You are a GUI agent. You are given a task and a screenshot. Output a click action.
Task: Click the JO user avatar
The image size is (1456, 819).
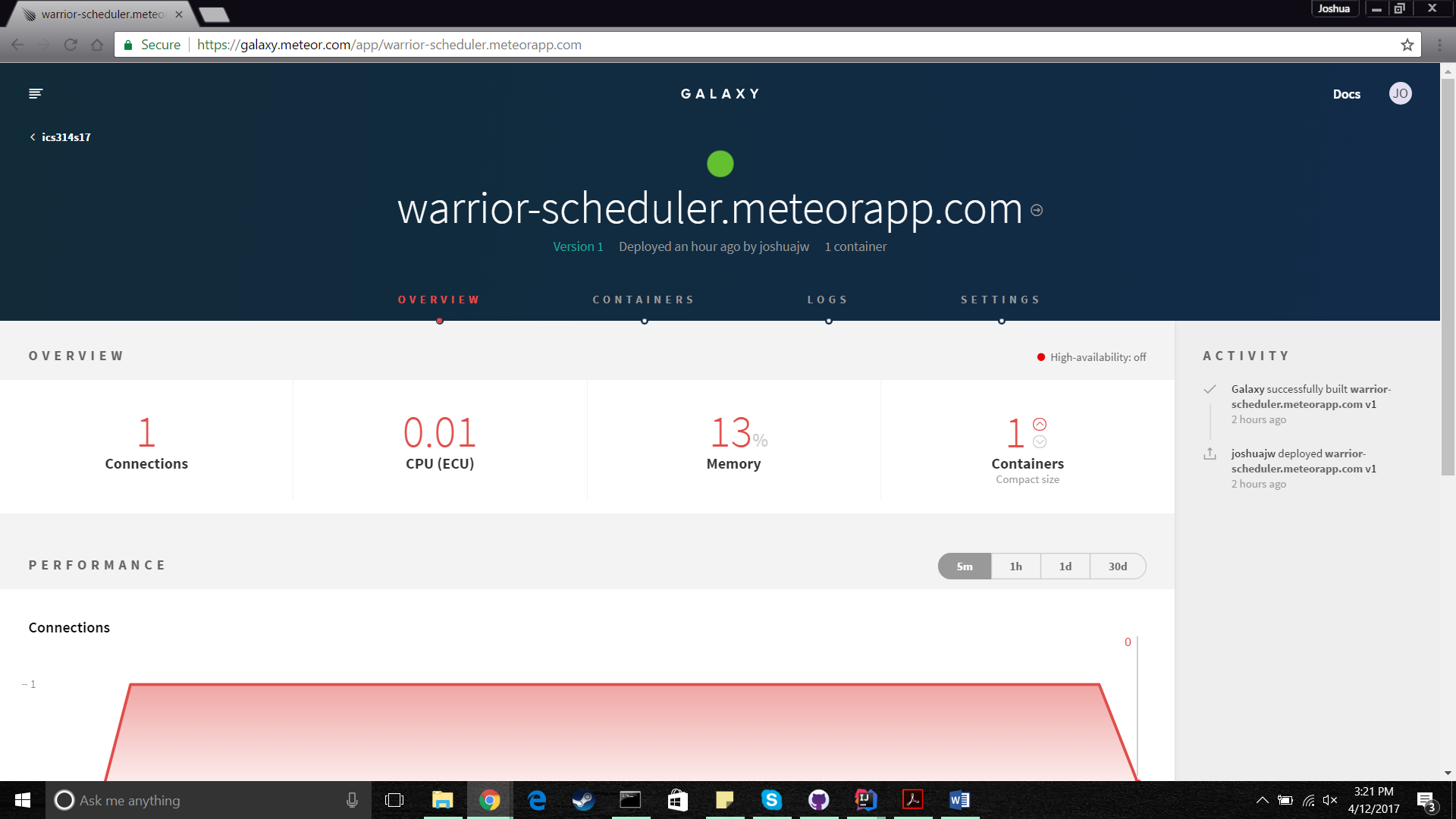point(1400,93)
